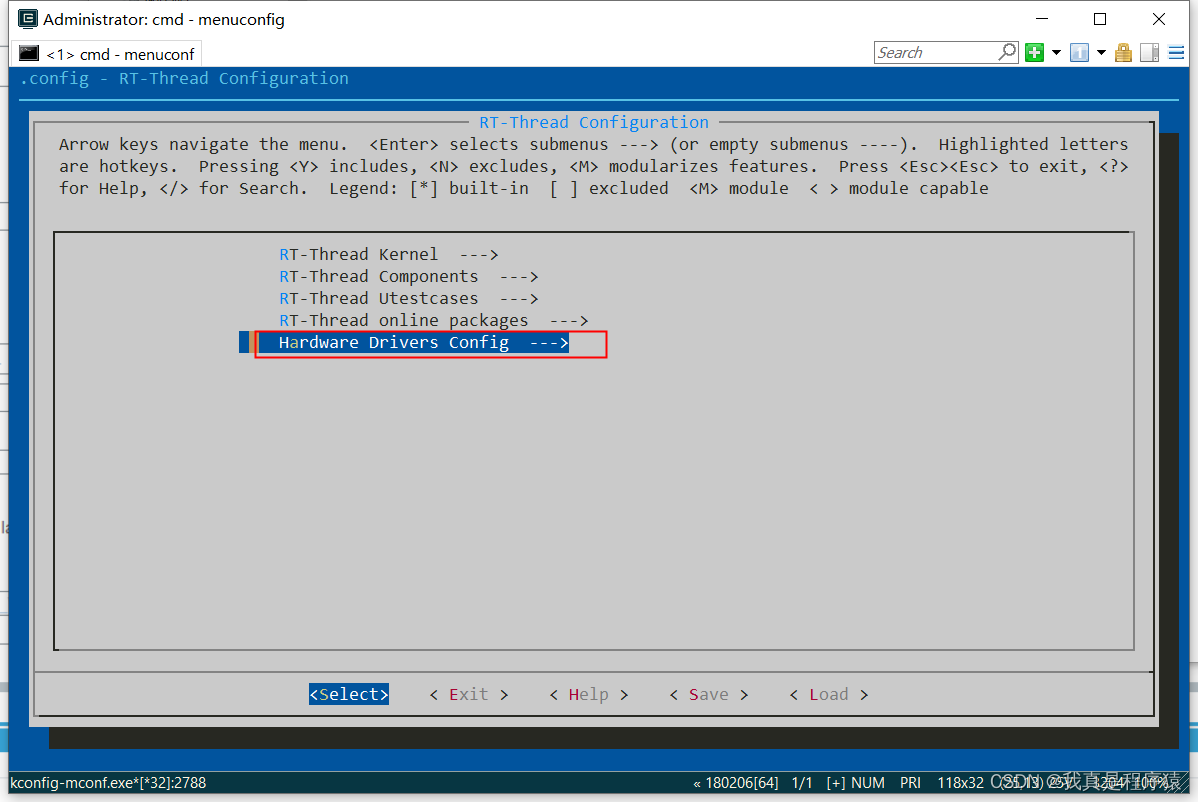Screen dimensions: 1198x802
Task: Click the ConEmu app icon in the title bar
Action: pos(28,19)
